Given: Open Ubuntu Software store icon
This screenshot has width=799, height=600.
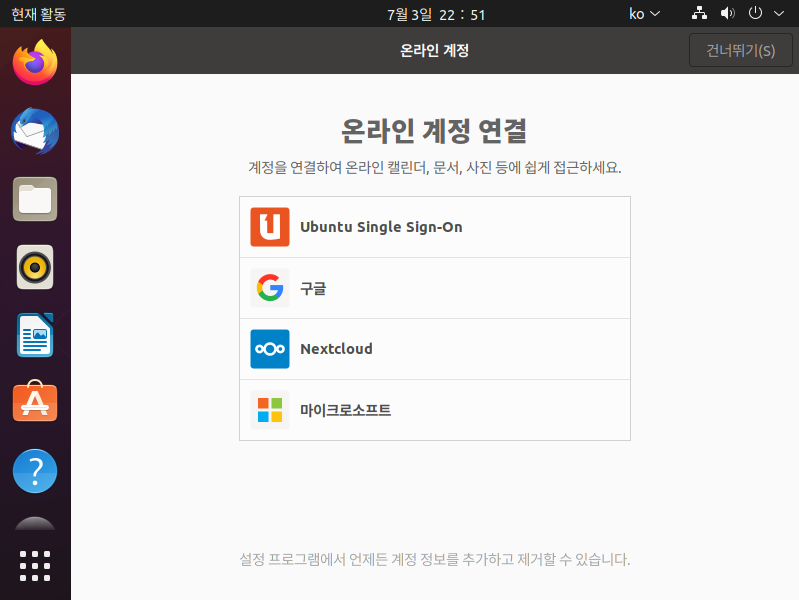Looking at the screenshot, I should pyautogui.click(x=35, y=401).
